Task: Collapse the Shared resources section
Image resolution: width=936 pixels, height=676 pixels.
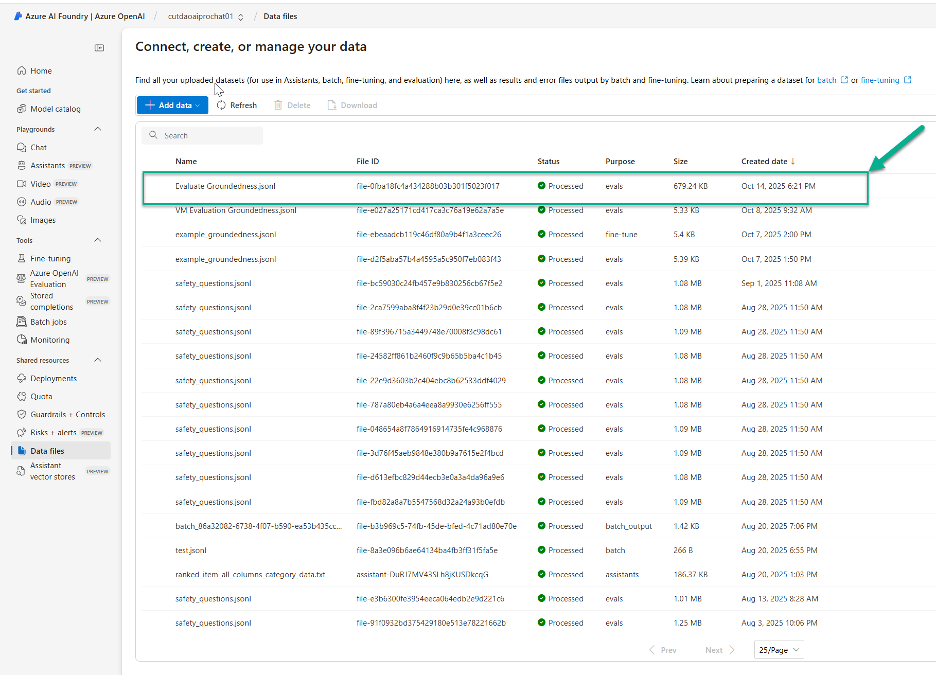Action: (97, 359)
